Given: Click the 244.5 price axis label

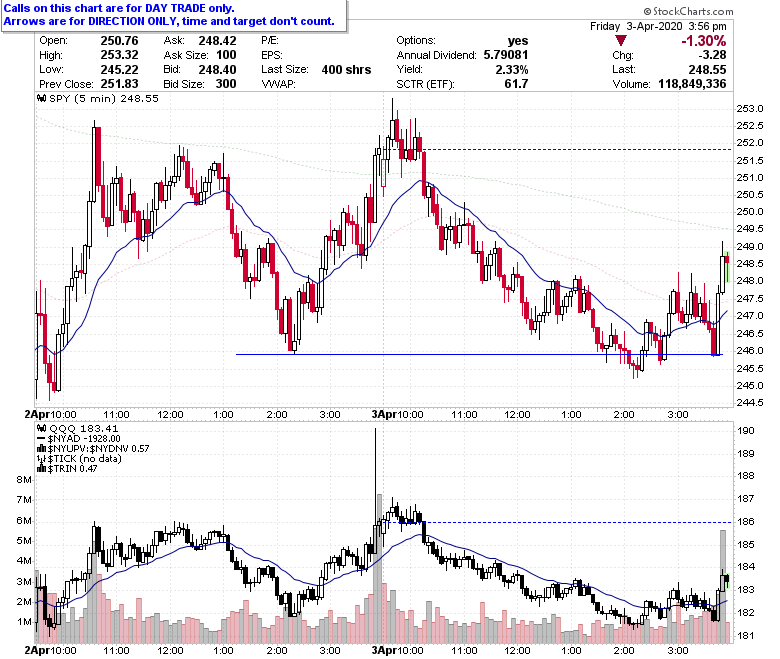Looking at the screenshot, I should pyautogui.click(x=750, y=402).
